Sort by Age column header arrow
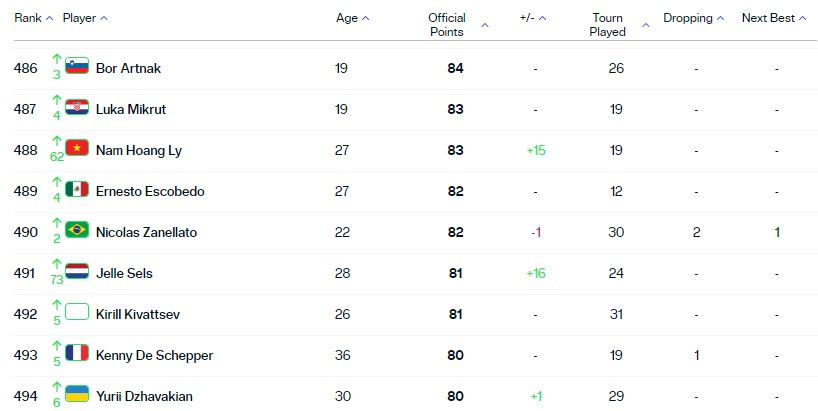The image size is (818, 411). 365,18
